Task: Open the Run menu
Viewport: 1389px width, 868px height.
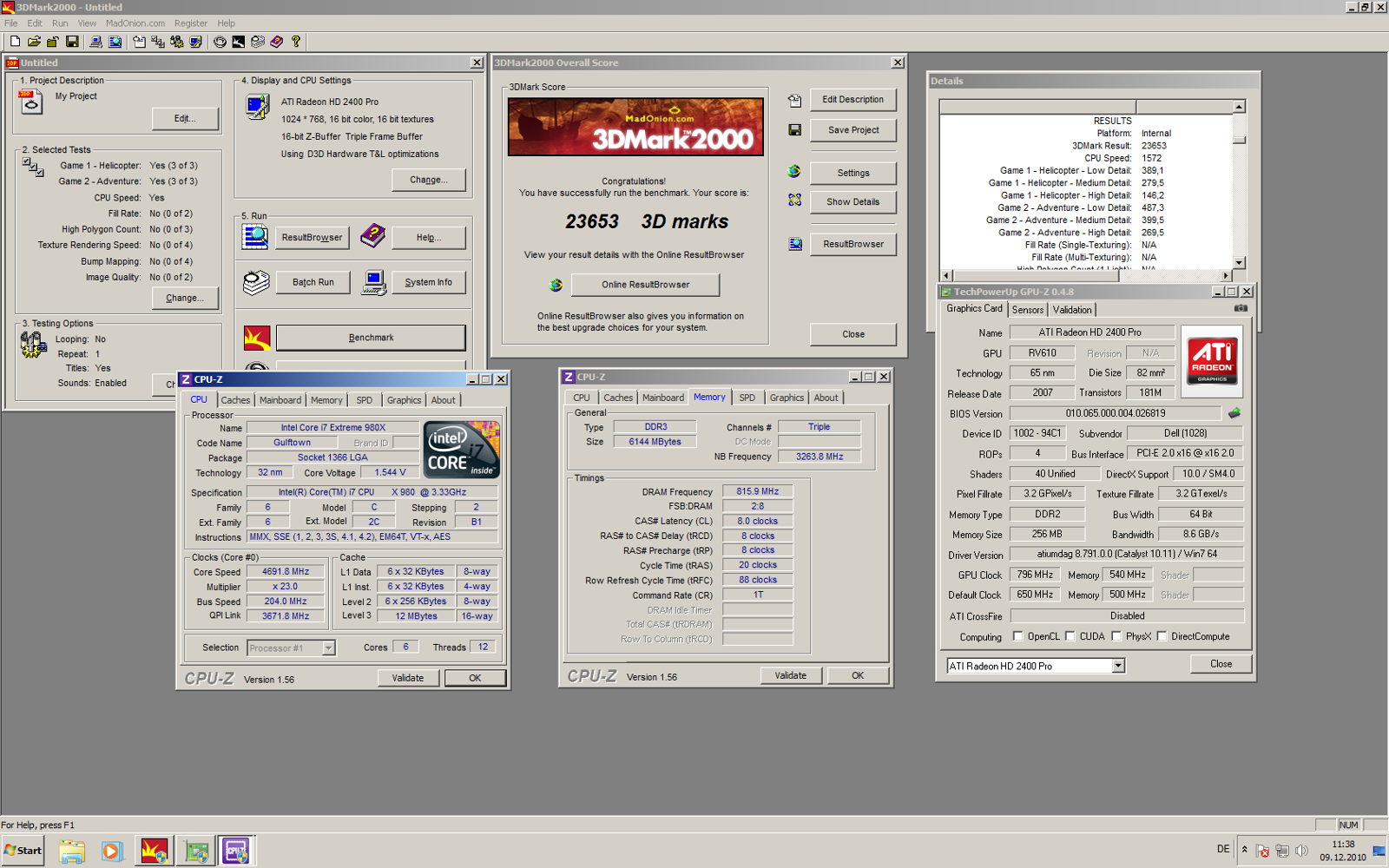Action: point(60,23)
